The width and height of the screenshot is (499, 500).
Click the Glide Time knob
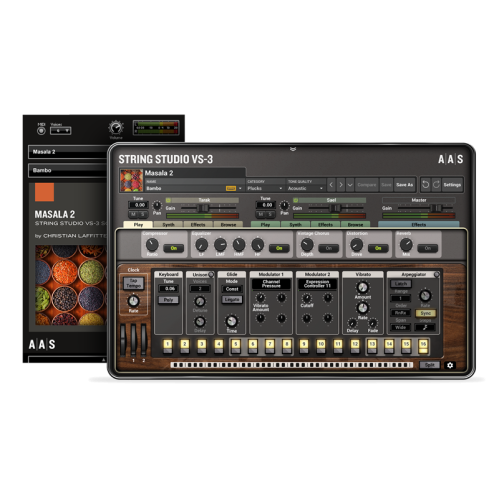[x=231, y=321]
